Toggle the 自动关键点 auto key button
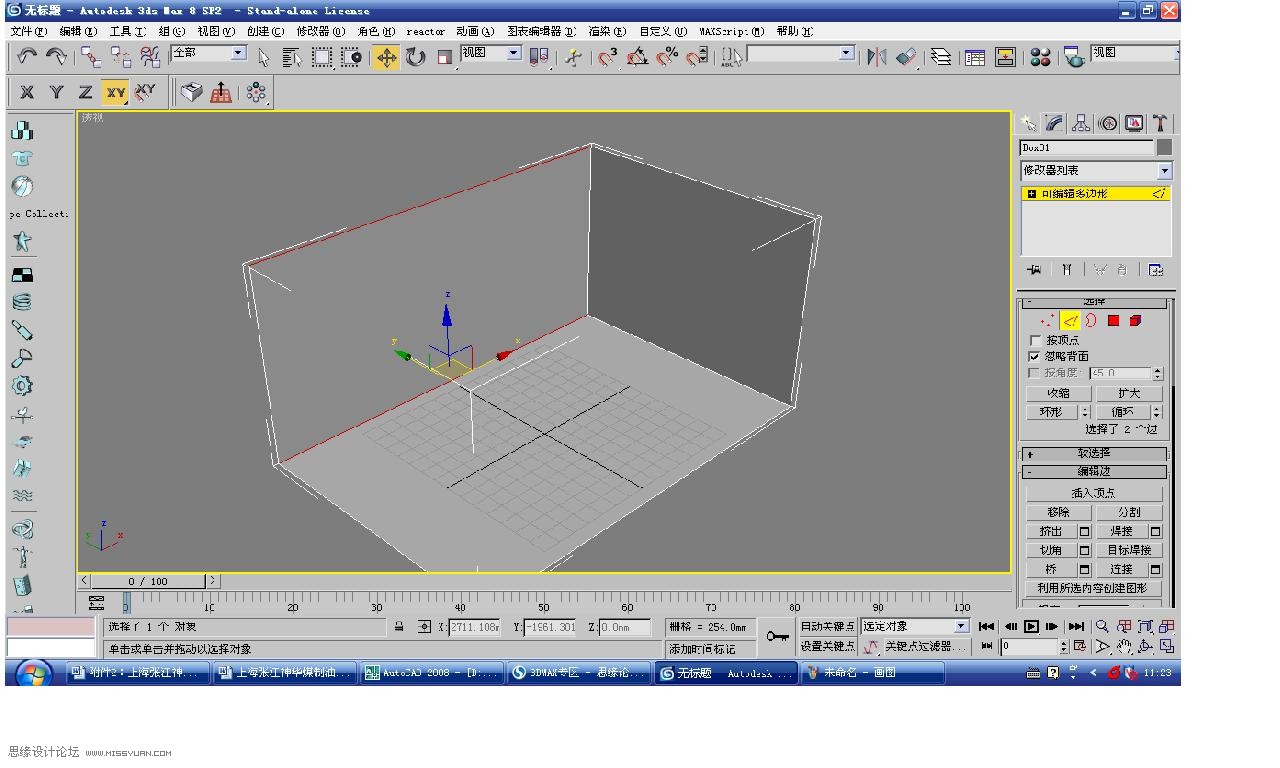This screenshot has width=1280, height=768. (827, 627)
